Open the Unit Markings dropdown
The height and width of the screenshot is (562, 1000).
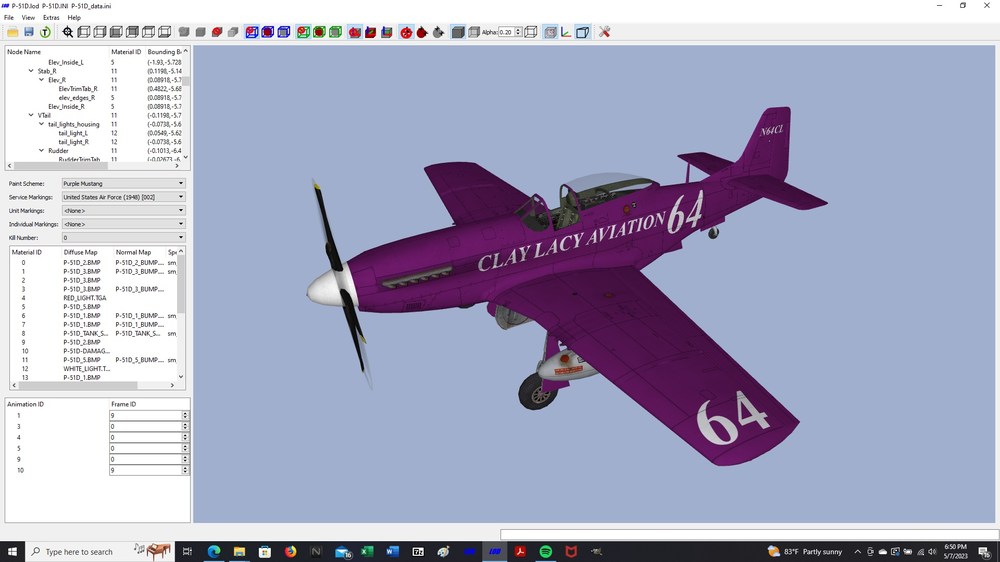(123, 211)
